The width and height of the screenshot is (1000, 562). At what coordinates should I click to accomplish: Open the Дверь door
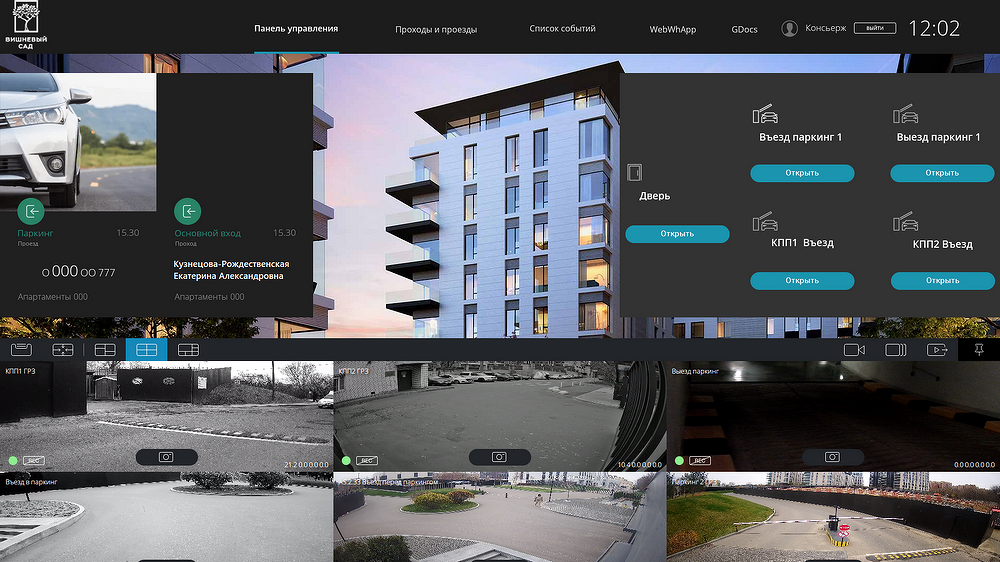[x=677, y=234]
